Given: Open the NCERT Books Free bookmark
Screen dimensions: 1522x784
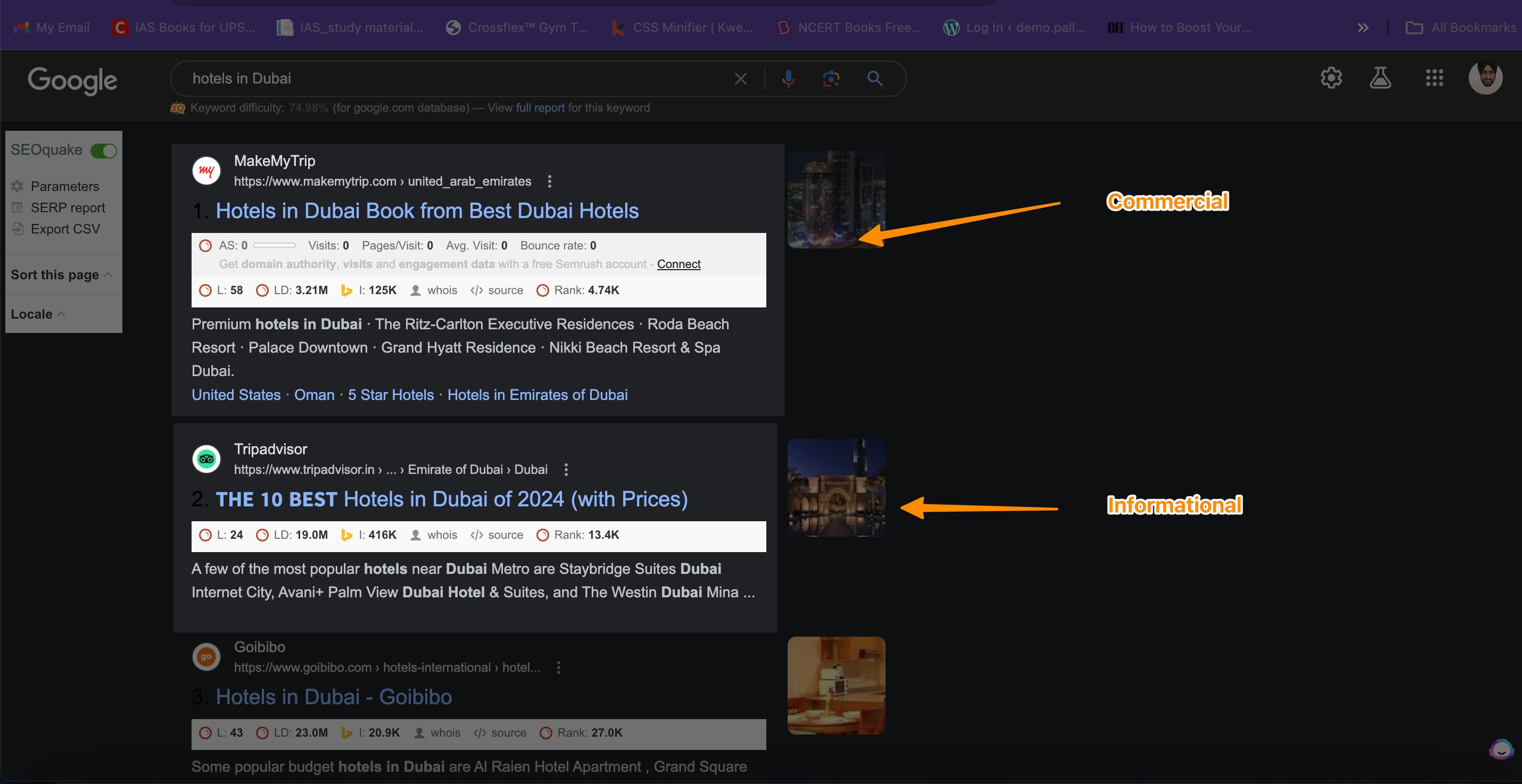Looking at the screenshot, I should pyautogui.click(x=848, y=27).
